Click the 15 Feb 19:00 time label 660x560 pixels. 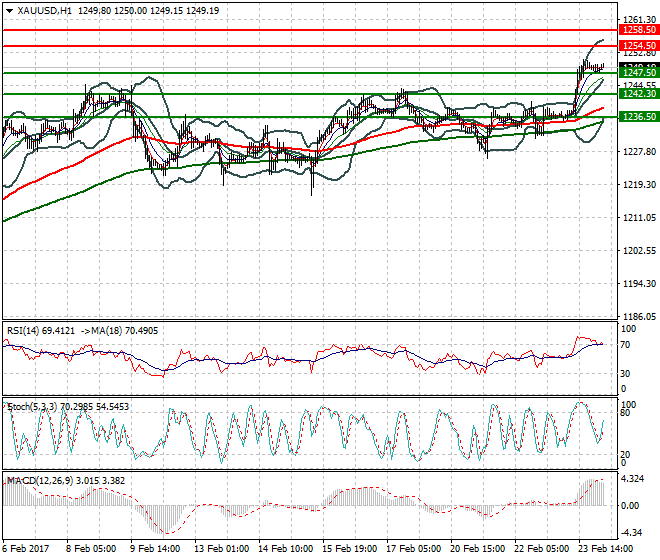coord(349,549)
